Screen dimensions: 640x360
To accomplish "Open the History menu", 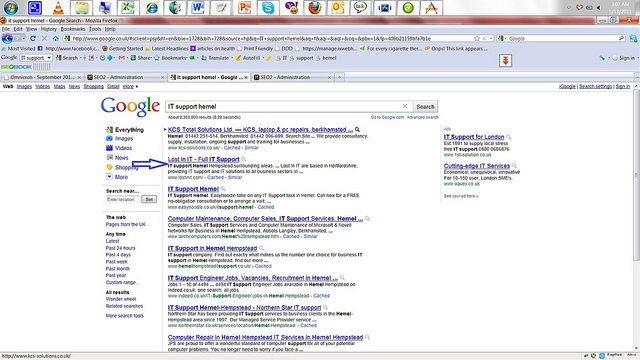I will click(x=49, y=29).
